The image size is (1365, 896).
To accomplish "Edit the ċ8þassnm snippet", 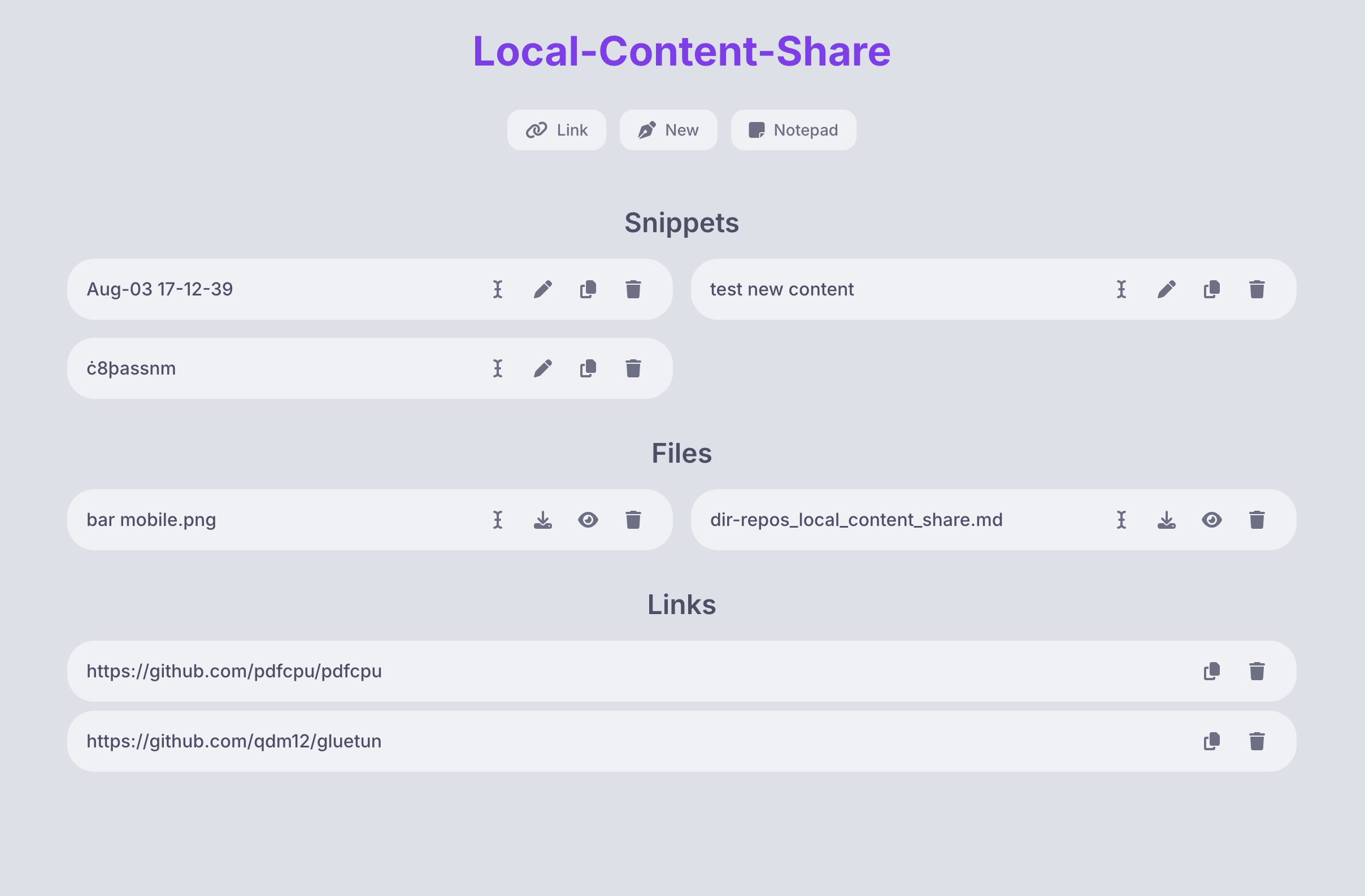I will [x=544, y=368].
